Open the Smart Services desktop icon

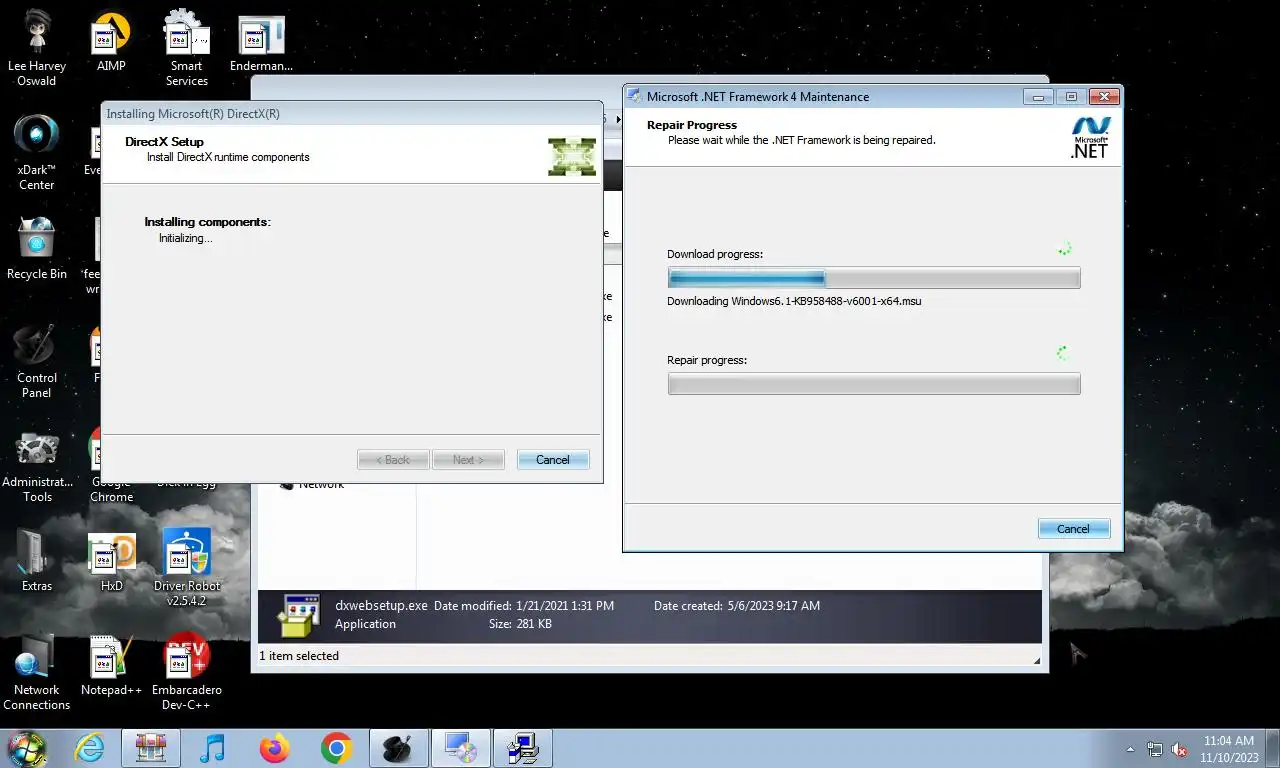click(187, 48)
